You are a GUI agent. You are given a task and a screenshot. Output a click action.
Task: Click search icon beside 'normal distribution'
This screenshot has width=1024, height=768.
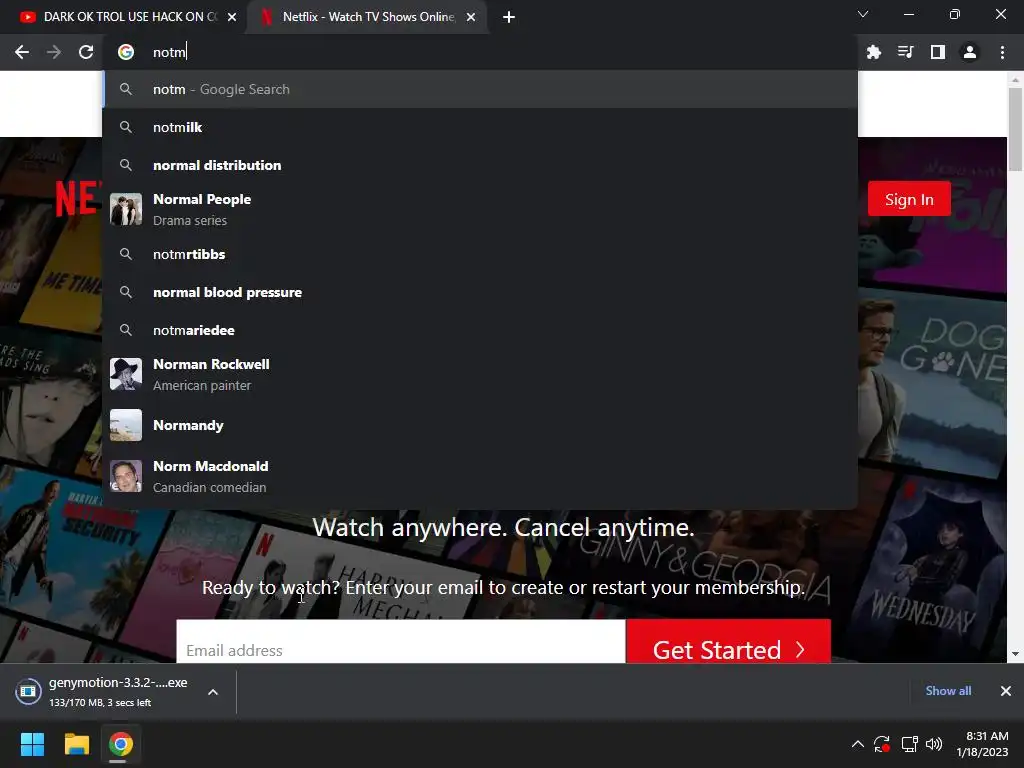(126, 165)
